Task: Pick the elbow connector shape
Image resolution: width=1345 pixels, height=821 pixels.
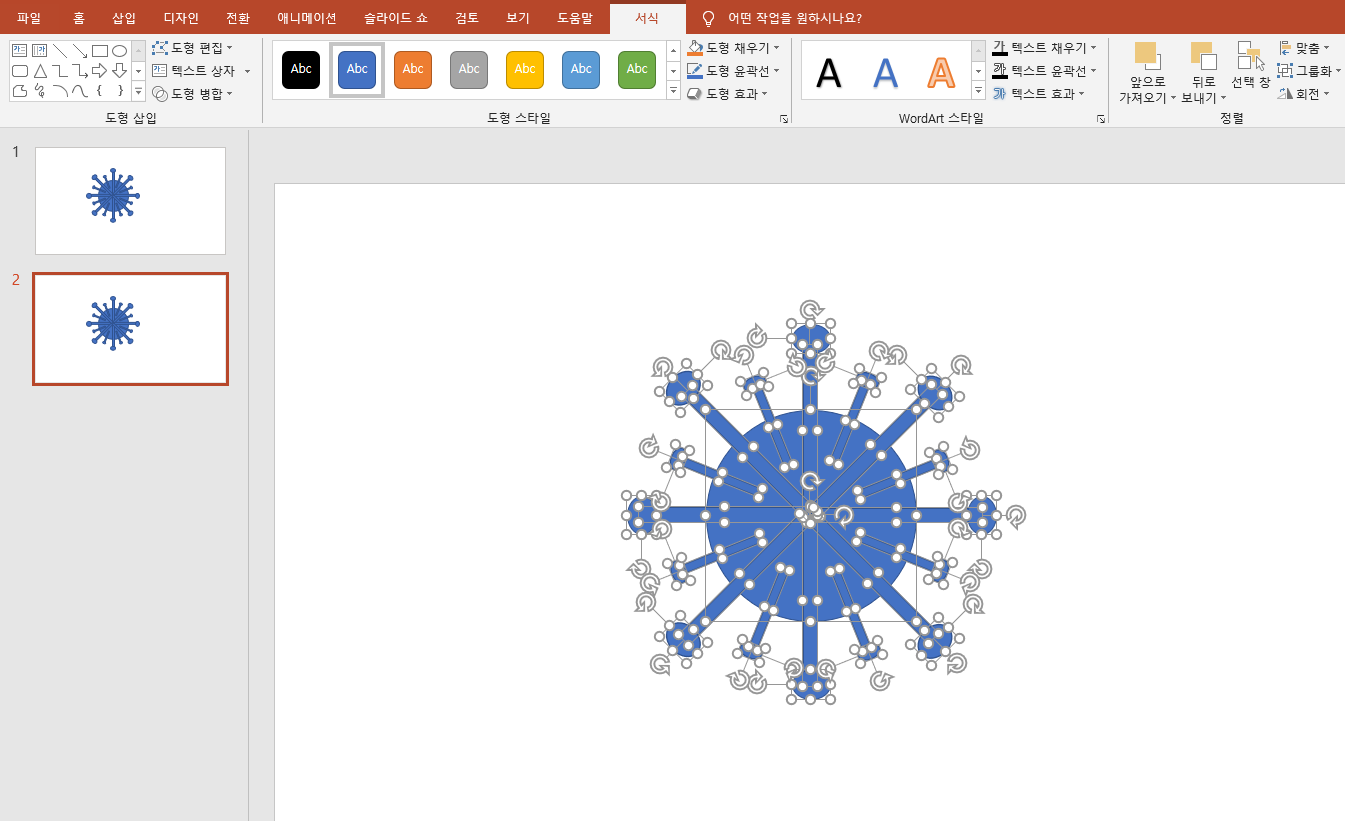Action: 59,71
